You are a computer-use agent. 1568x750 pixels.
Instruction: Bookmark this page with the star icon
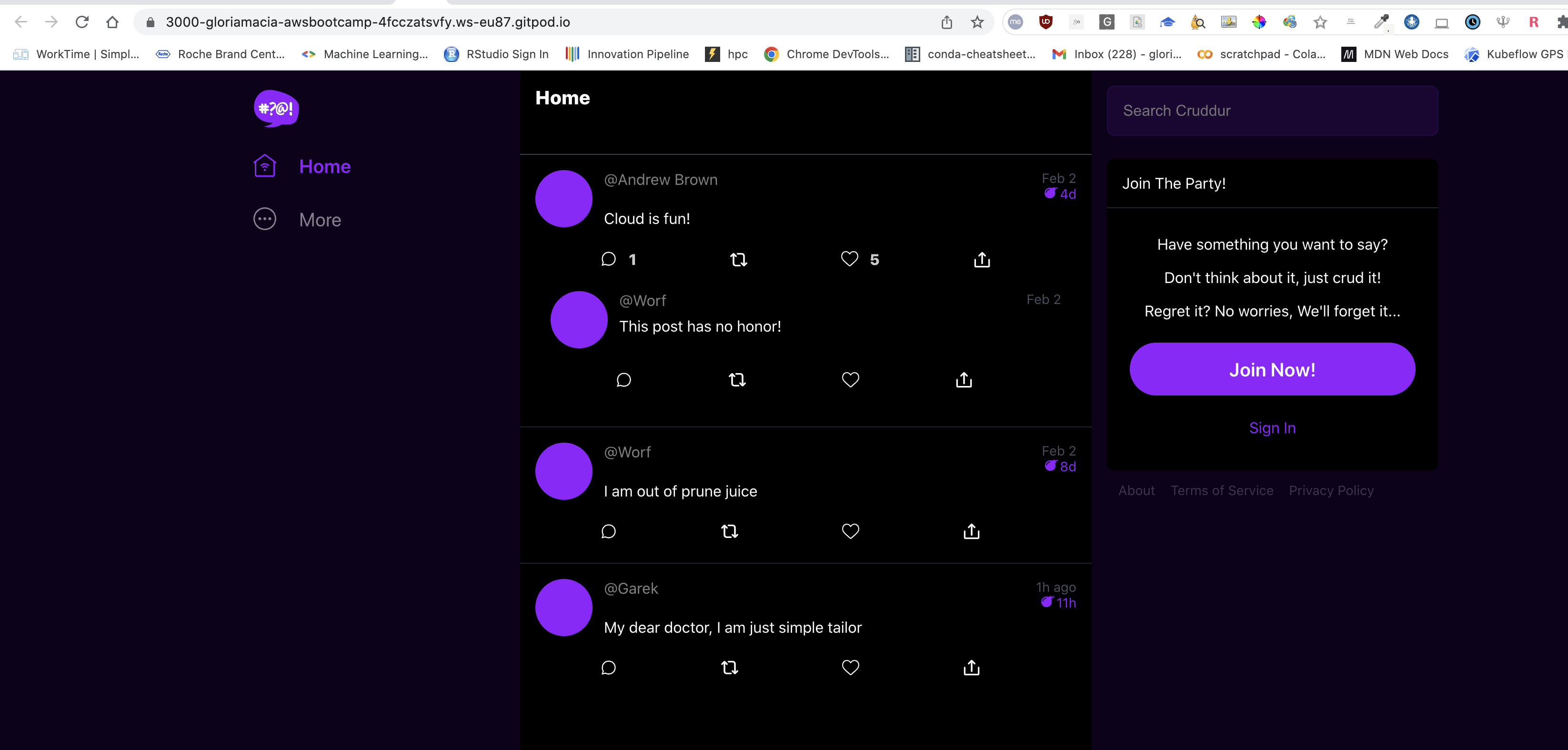tap(977, 22)
